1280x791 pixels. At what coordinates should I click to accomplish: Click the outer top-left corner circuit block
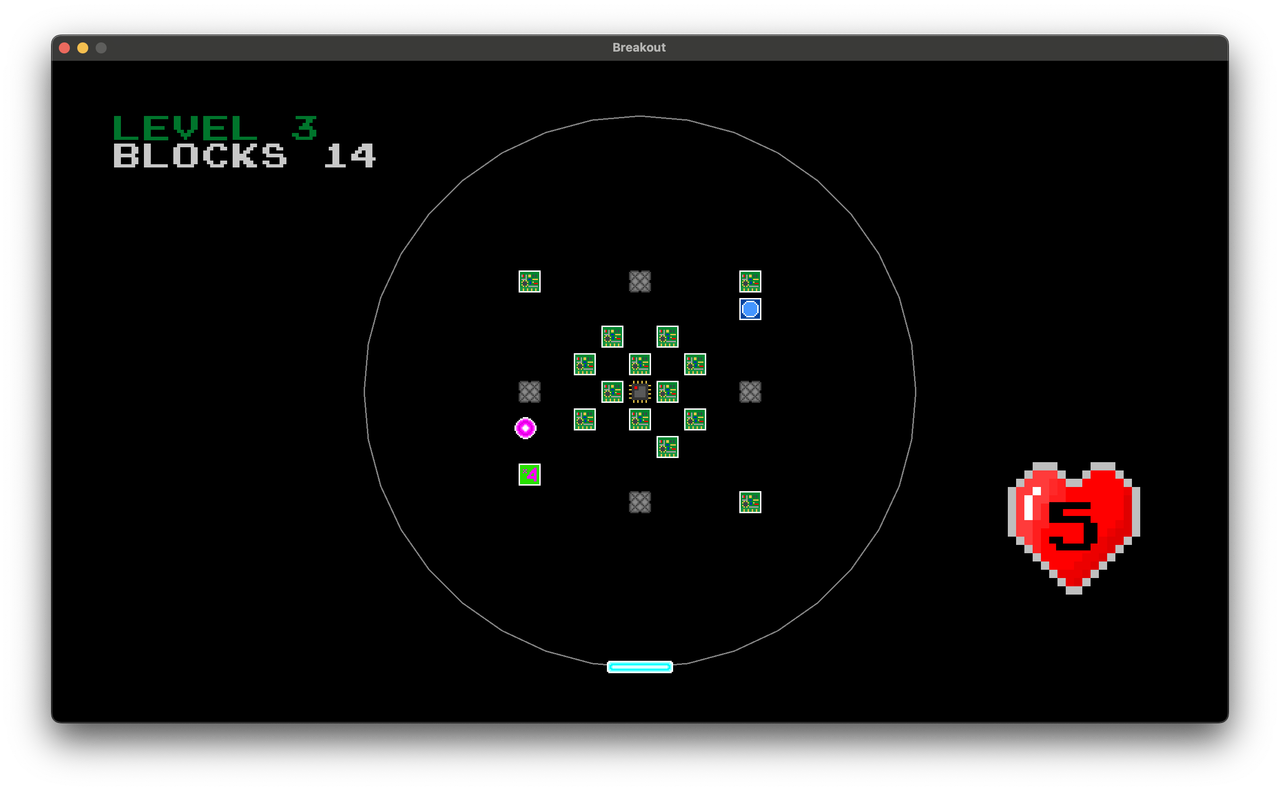[530, 281]
